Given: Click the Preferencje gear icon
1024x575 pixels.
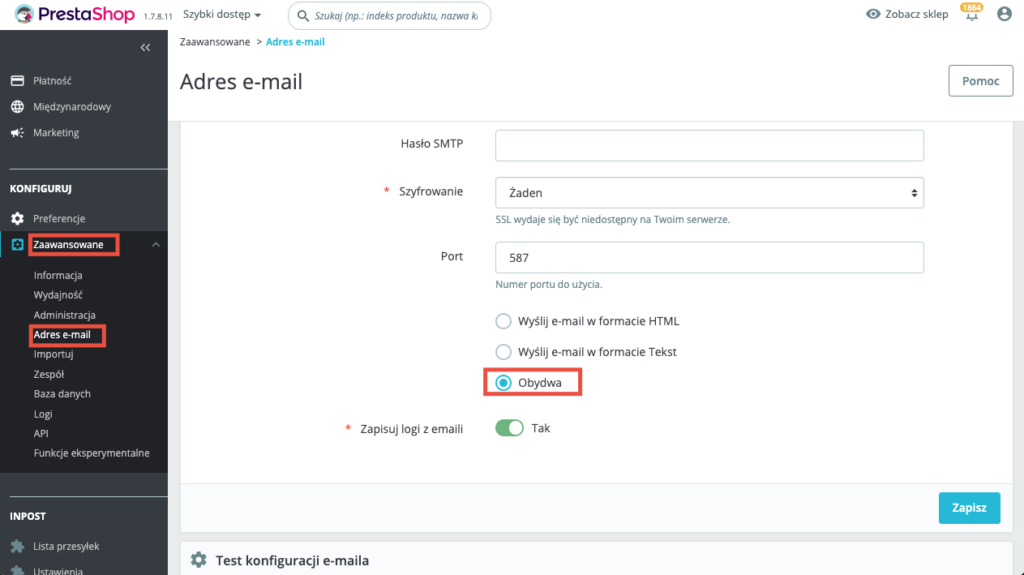Looking at the screenshot, I should pos(18,218).
